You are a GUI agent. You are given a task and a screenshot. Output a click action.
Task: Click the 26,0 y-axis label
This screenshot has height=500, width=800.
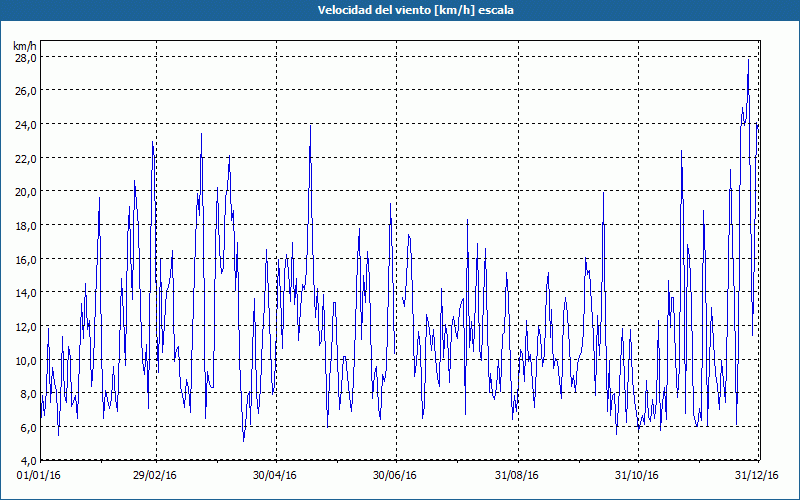25,91
